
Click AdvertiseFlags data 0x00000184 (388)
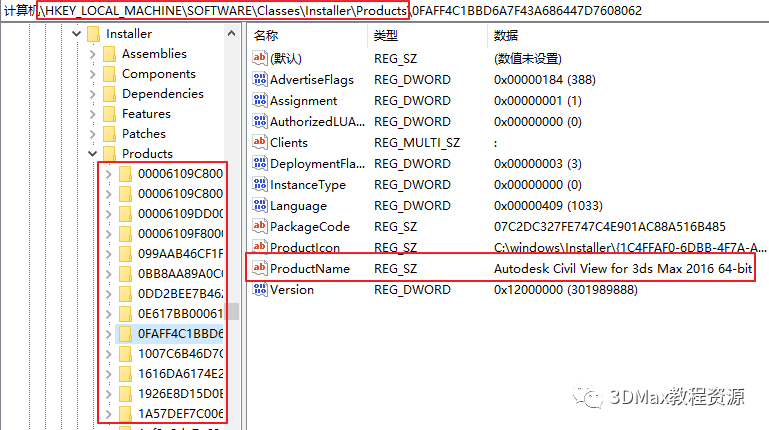click(545, 79)
